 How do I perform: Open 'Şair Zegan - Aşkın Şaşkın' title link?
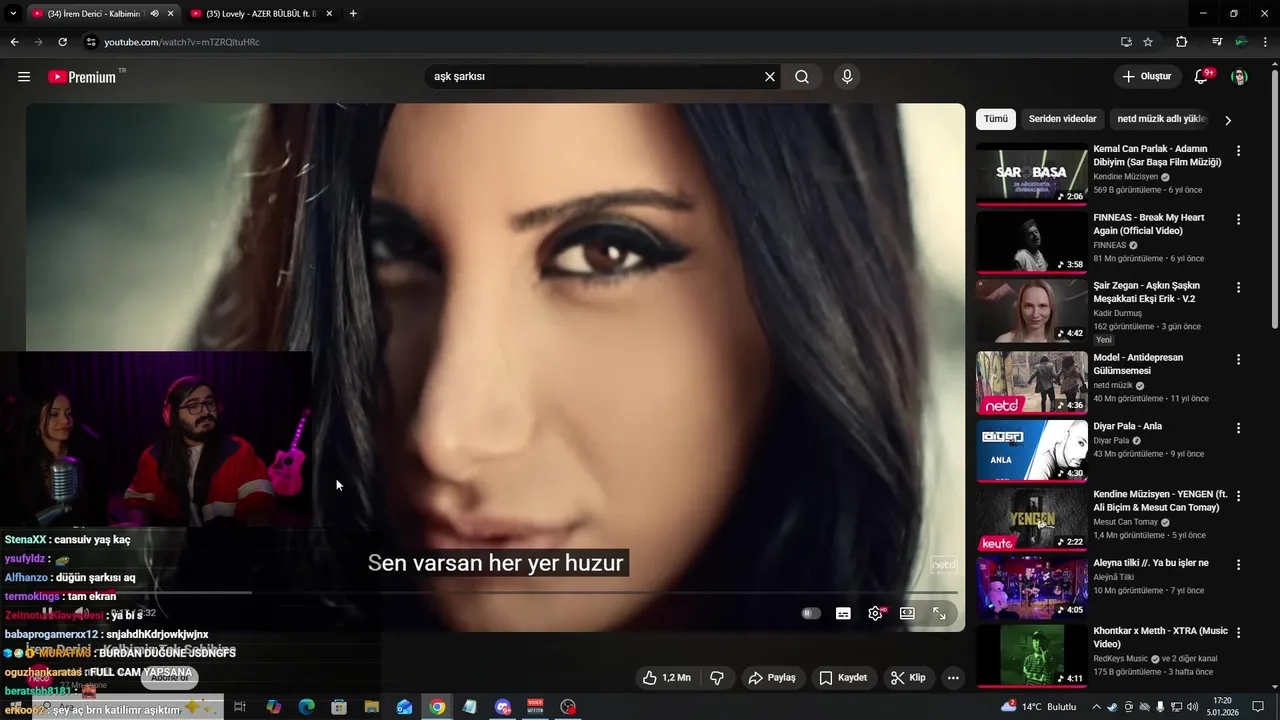[x=1147, y=292]
